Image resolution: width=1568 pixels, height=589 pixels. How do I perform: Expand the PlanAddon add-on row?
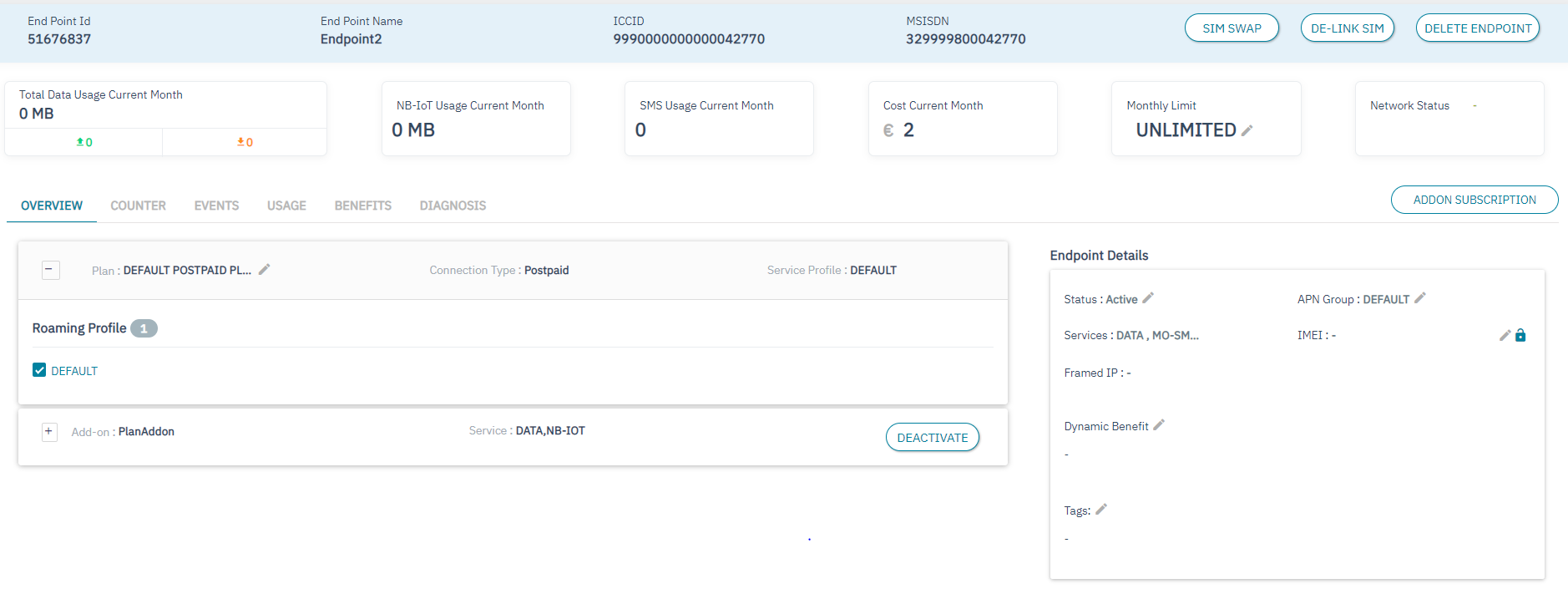coord(49,431)
